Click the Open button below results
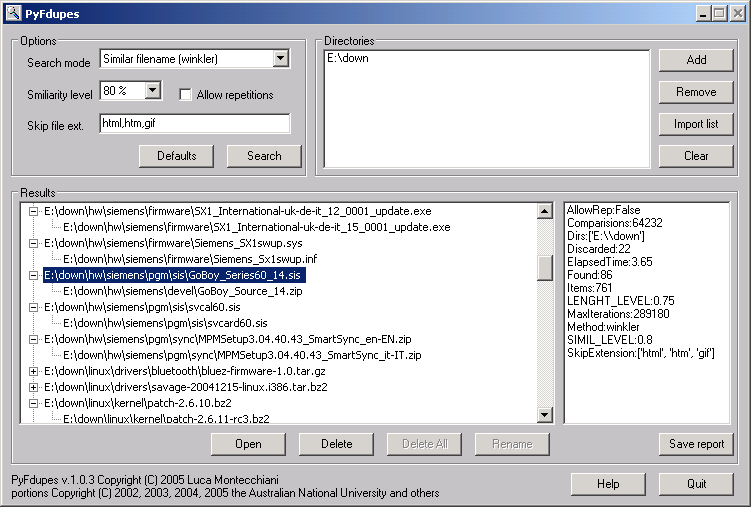The width and height of the screenshot is (751, 507). click(x=248, y=444)
